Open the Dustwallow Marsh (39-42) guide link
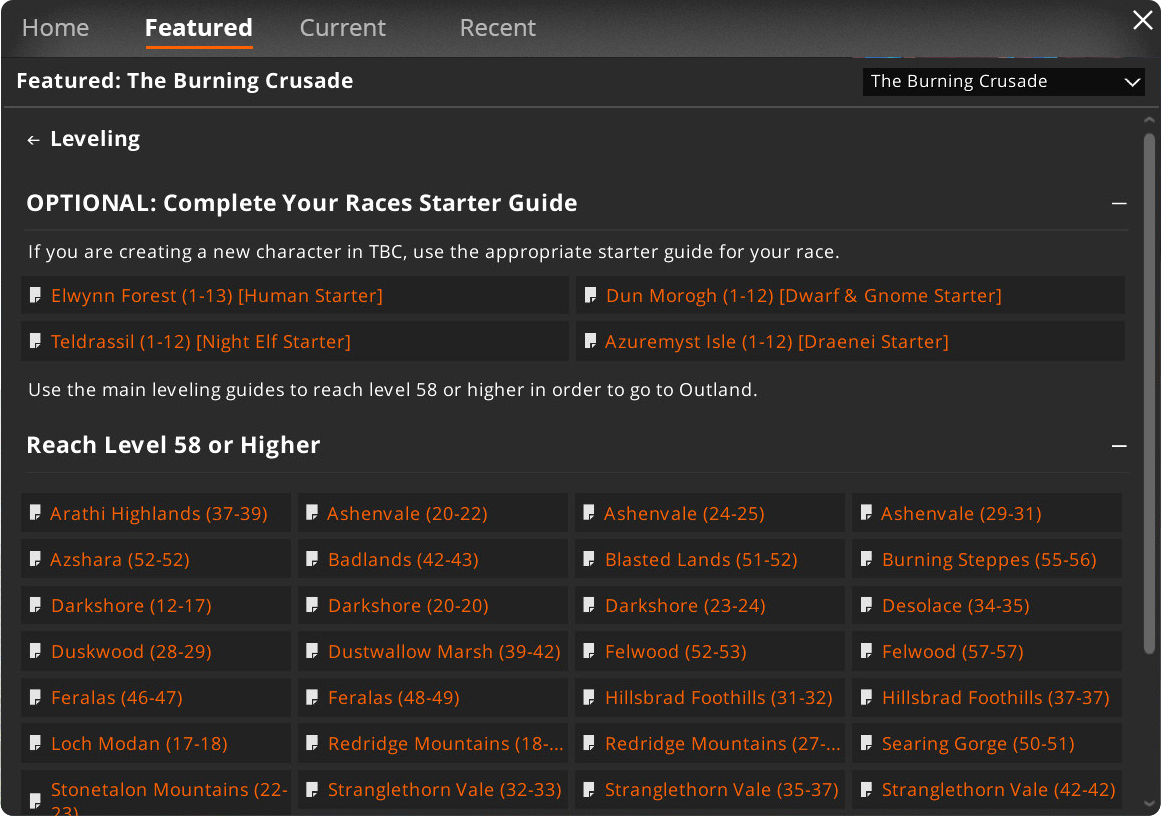 [x=443, y=651]
